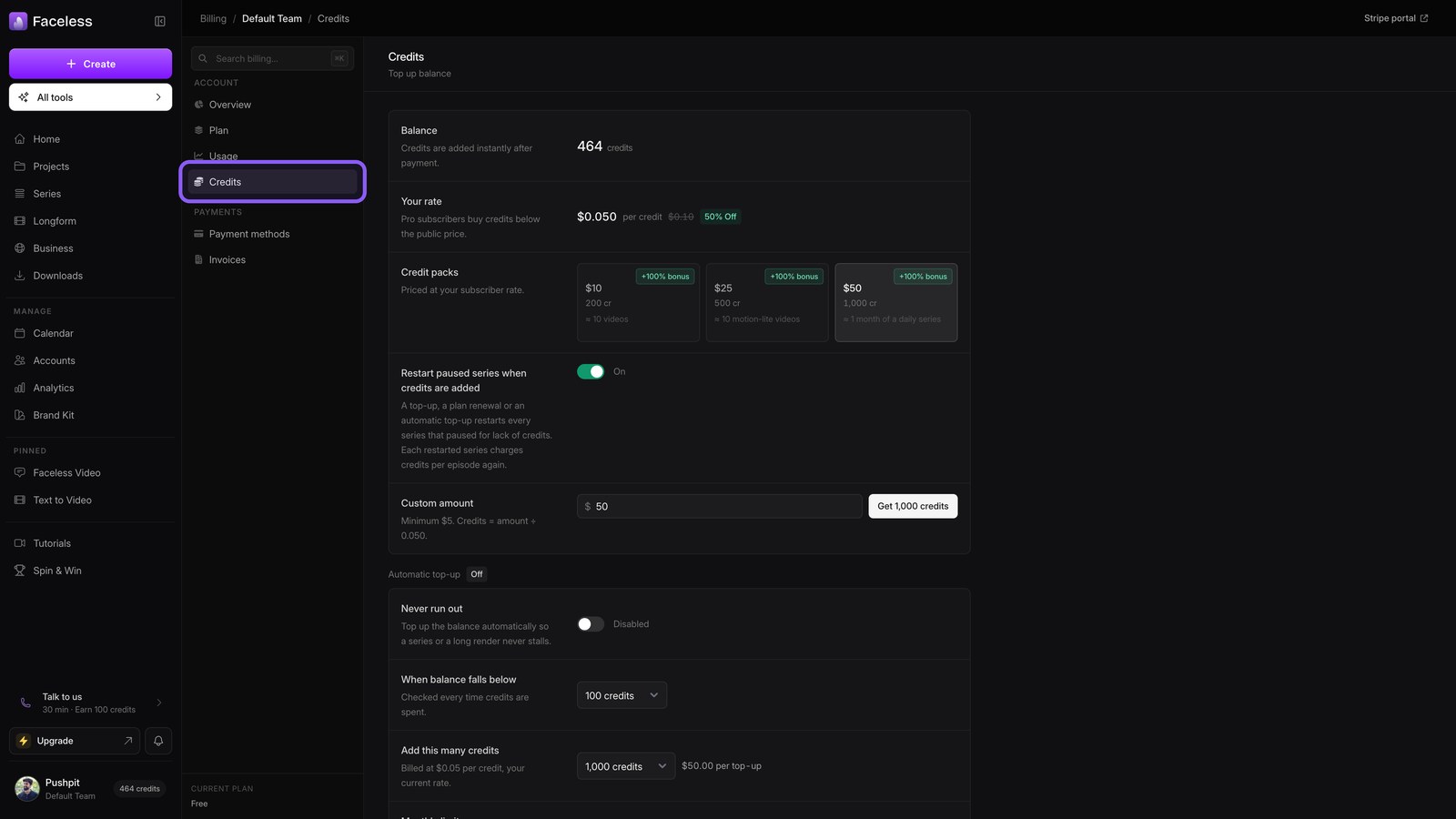Turn off restart paused series toggle
This screenshot has width=1456, height=819.
591,371
